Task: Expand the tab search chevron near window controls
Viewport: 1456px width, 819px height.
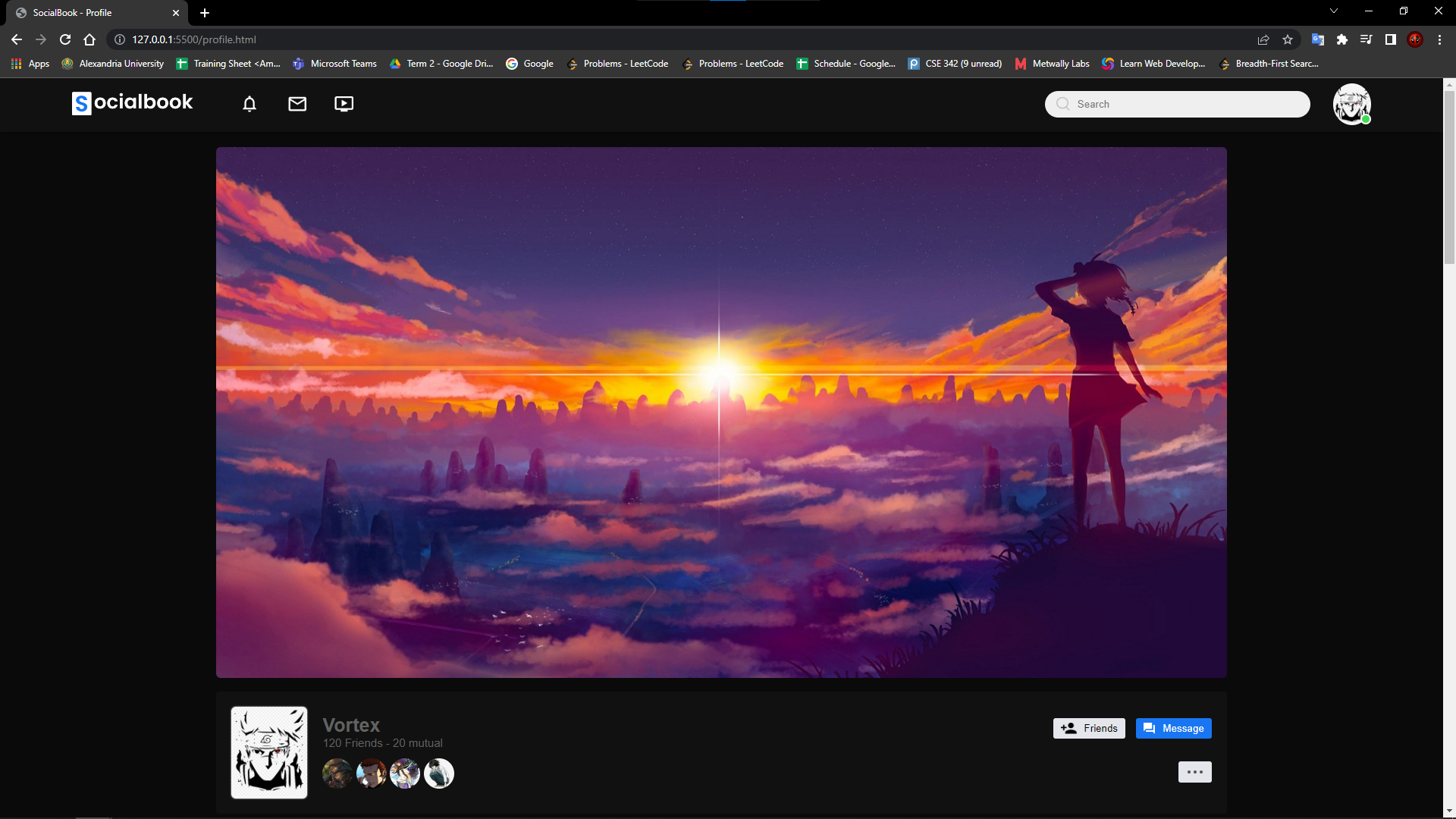Action: [1334, 11]
